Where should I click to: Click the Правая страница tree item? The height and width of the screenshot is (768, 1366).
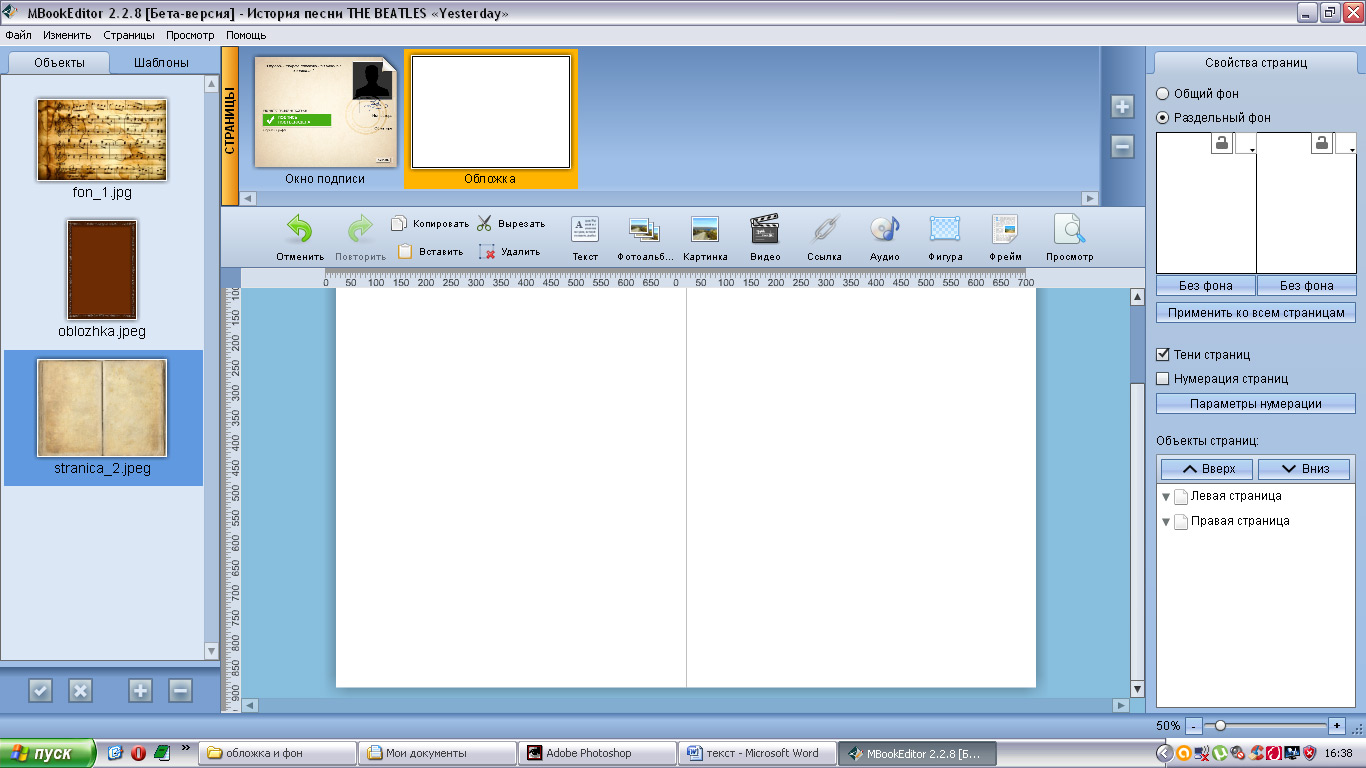[1240, 521]
